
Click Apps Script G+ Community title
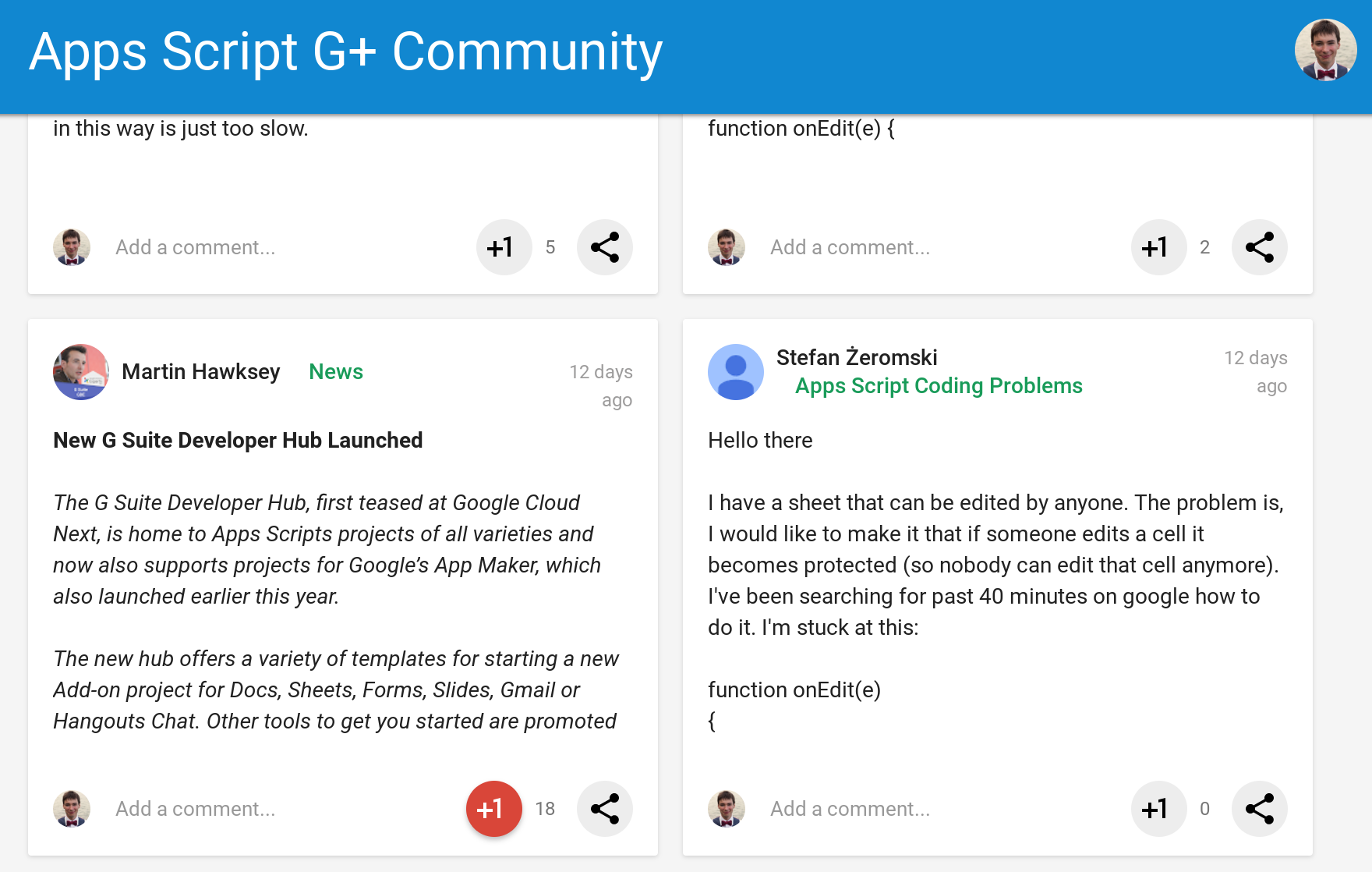point(345,52)
